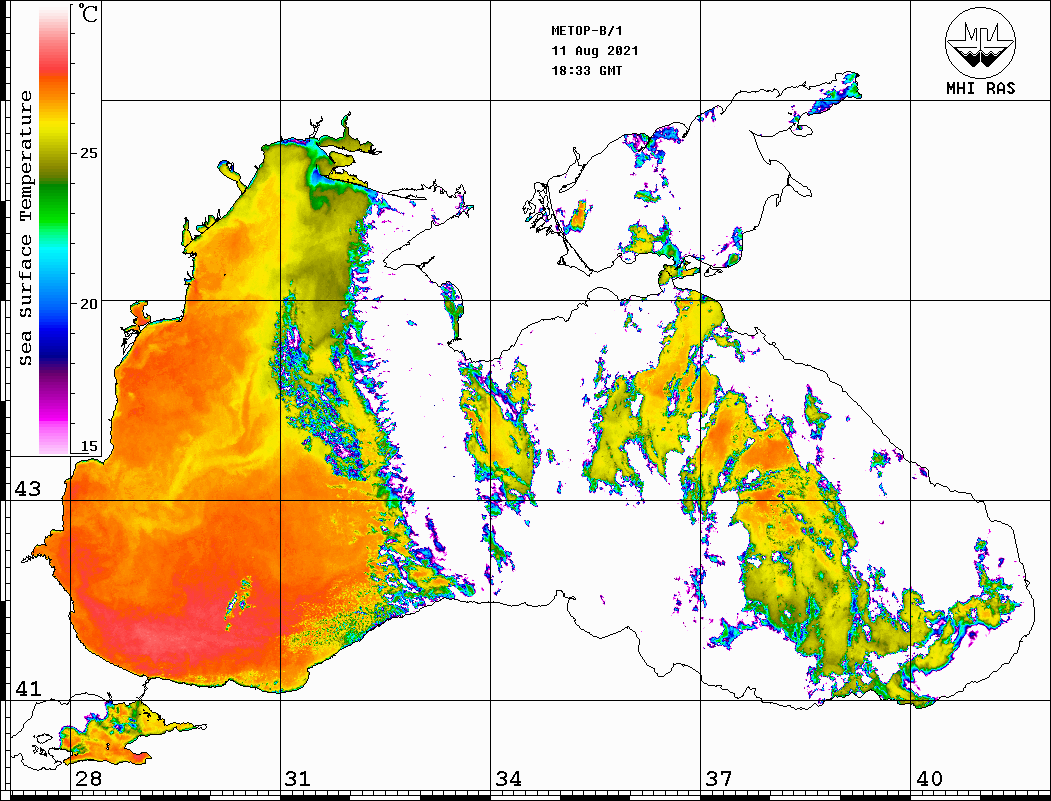Image resolution: width=1051 pixels, height=801 pixels.
Task: Click the longitude label 37
Action: point(719,779)
